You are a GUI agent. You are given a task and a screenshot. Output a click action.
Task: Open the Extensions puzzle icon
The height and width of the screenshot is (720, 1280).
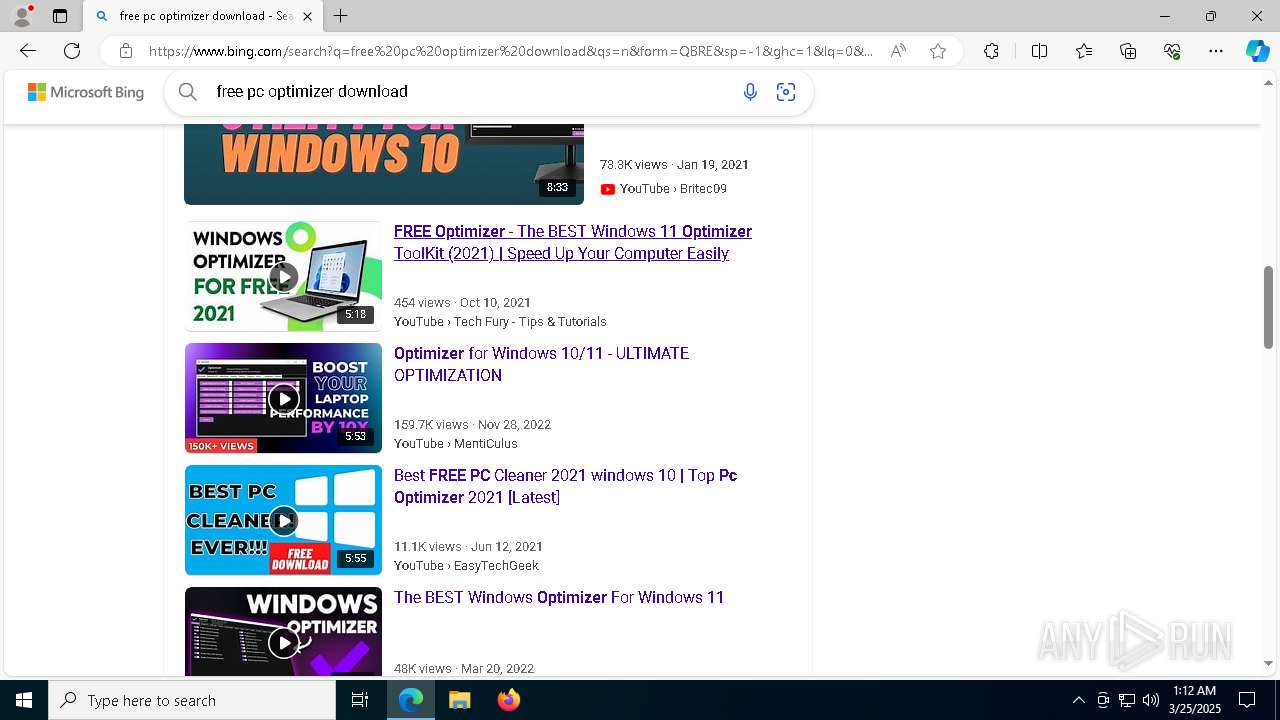point(991,51)
